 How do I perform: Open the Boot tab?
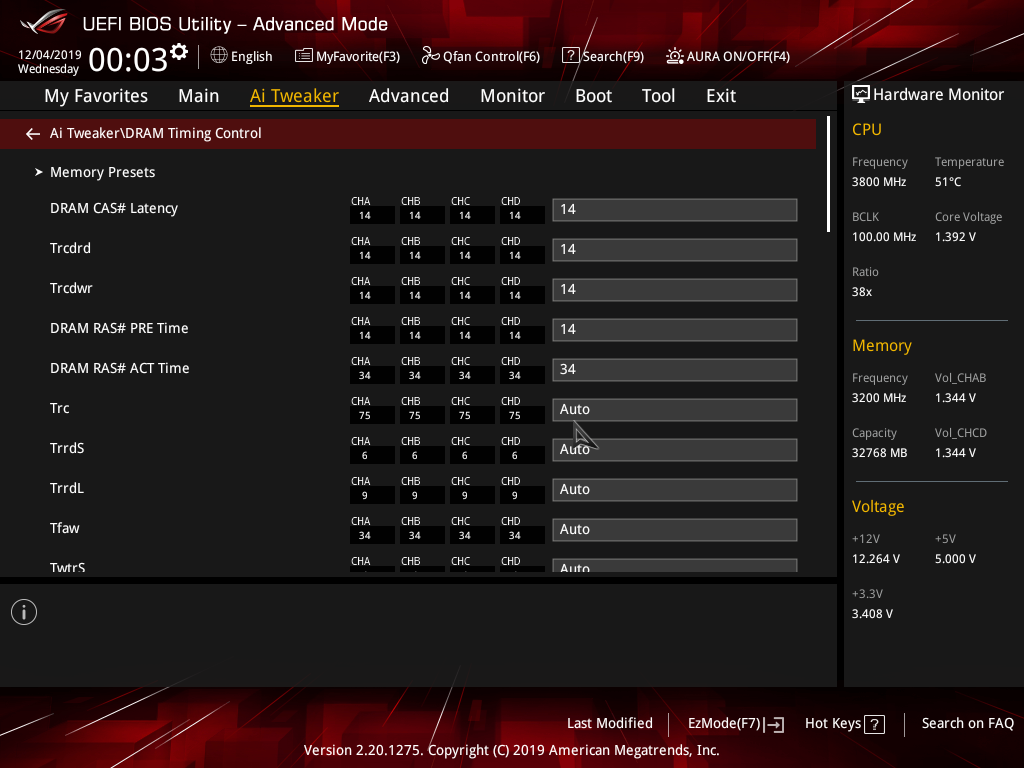pyautogui.click(x=594, y=96)
